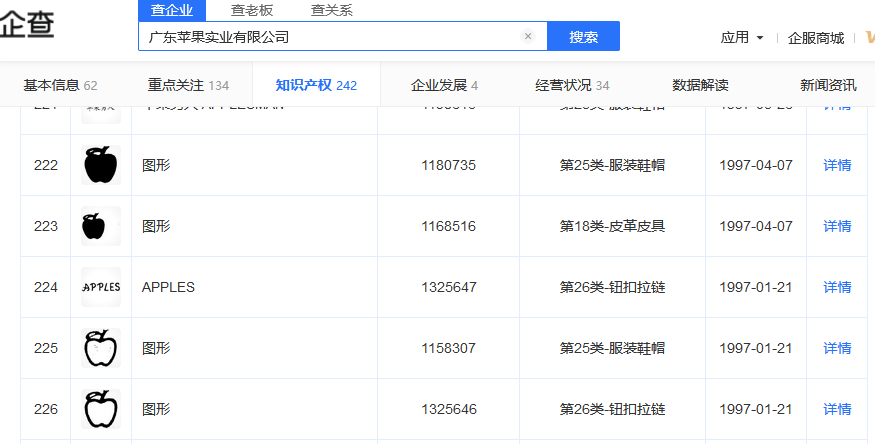Click 第26类-钮扣拉链 in row 226
This screenshot has height=444, width=875.
(612, 409)
